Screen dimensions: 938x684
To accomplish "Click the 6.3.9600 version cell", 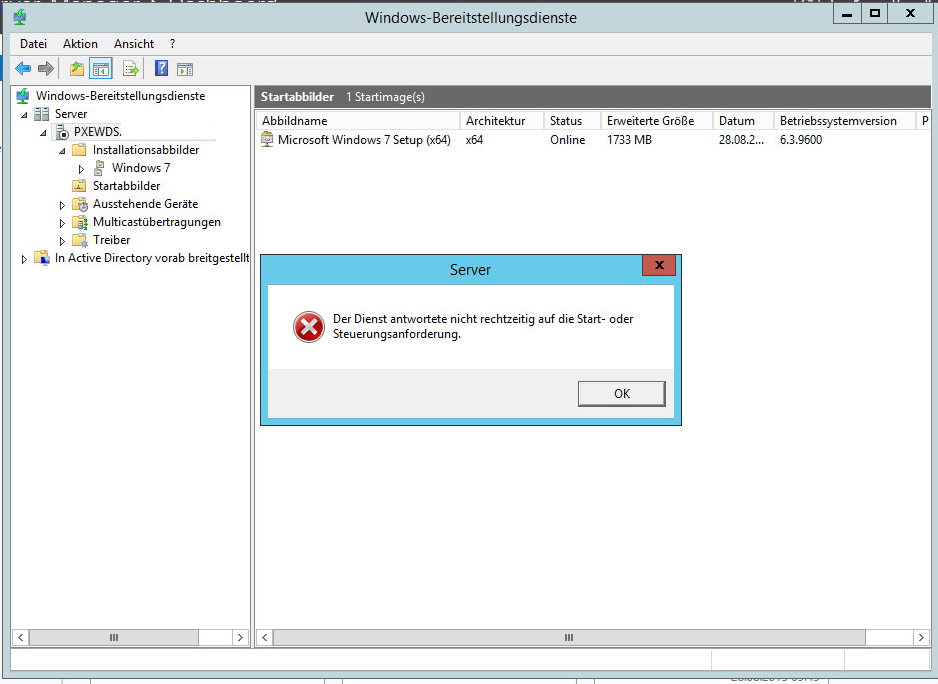I will tap(801, 139).
